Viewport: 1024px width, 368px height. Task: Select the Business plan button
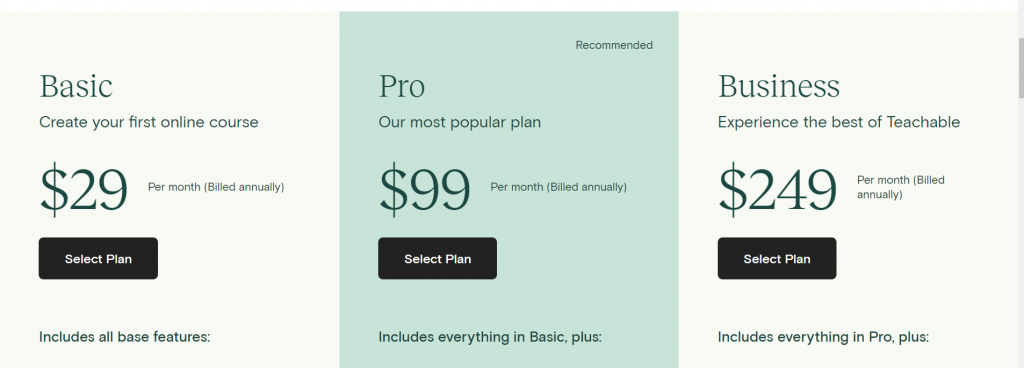776,258
